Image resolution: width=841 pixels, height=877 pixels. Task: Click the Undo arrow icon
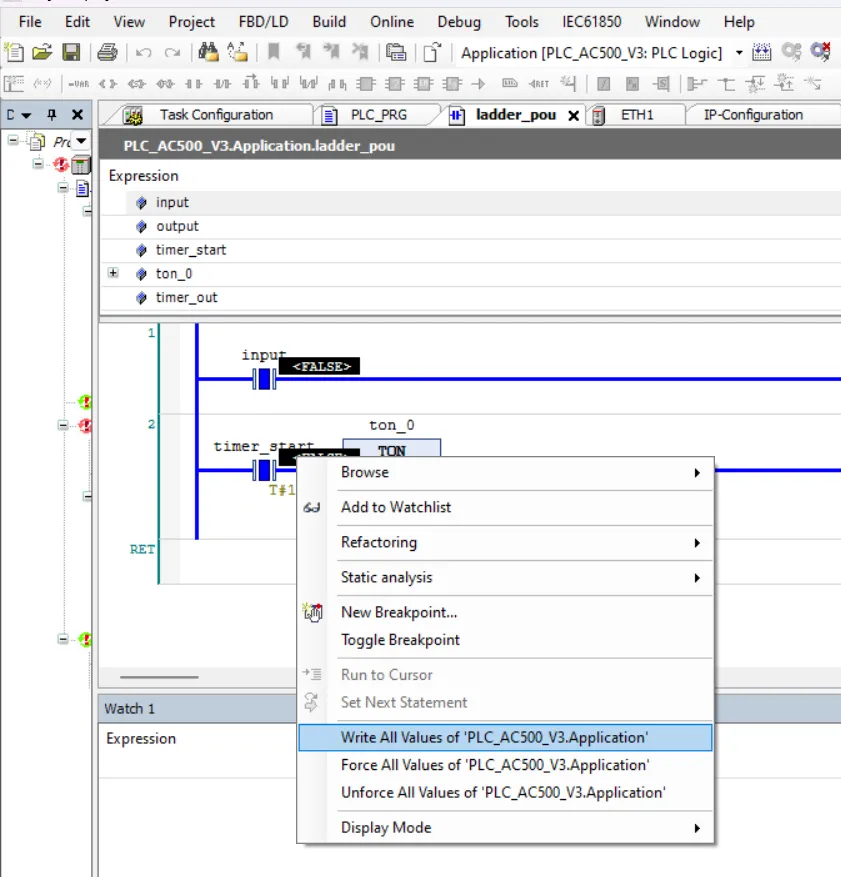[144, 53]
